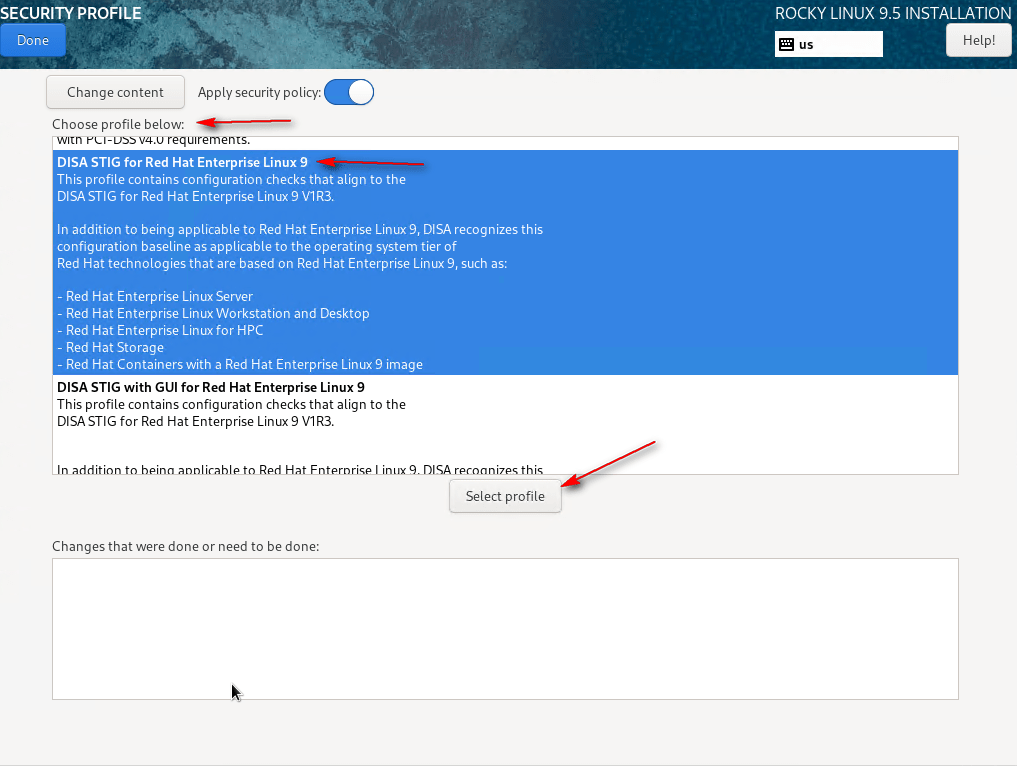Click the 'Red Hat Storage' list line
Viewport: 1017px width, 766px height.
click(x=114, y=347)
